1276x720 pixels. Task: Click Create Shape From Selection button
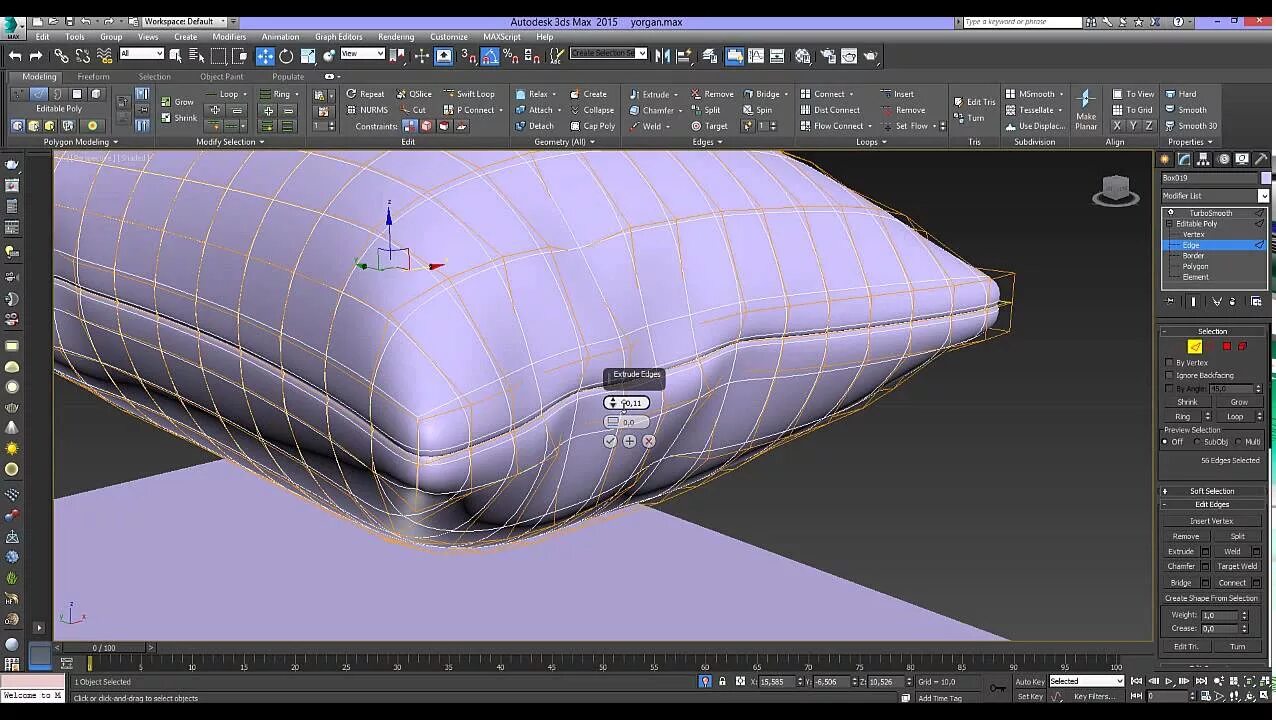(1211, 598)
